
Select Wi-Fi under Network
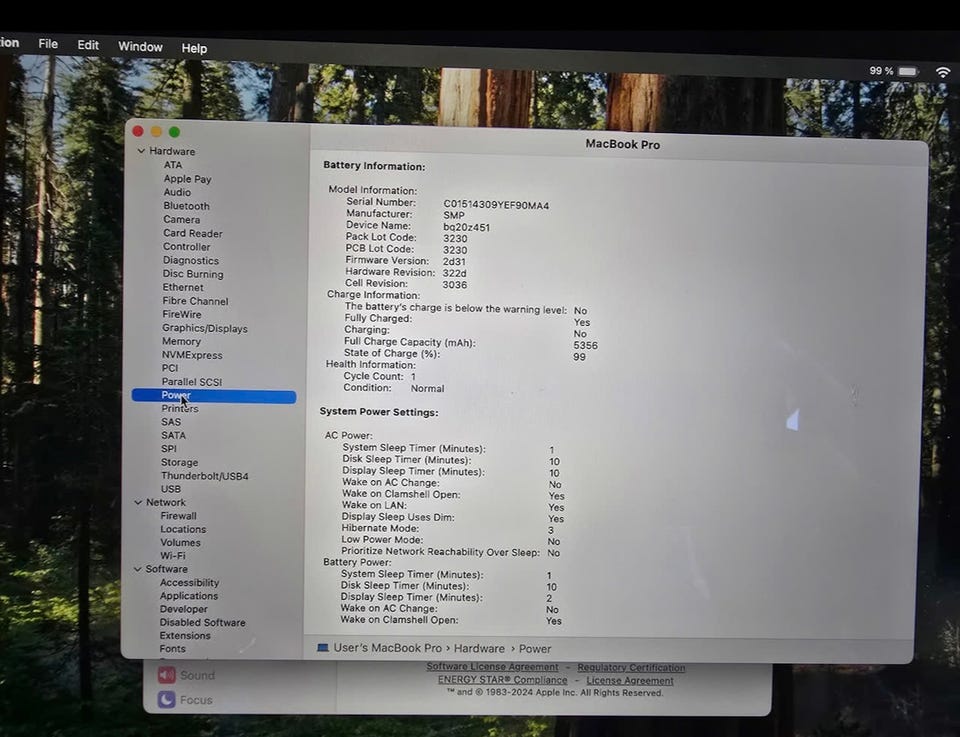pyautogui.click(x=173, y=556)
